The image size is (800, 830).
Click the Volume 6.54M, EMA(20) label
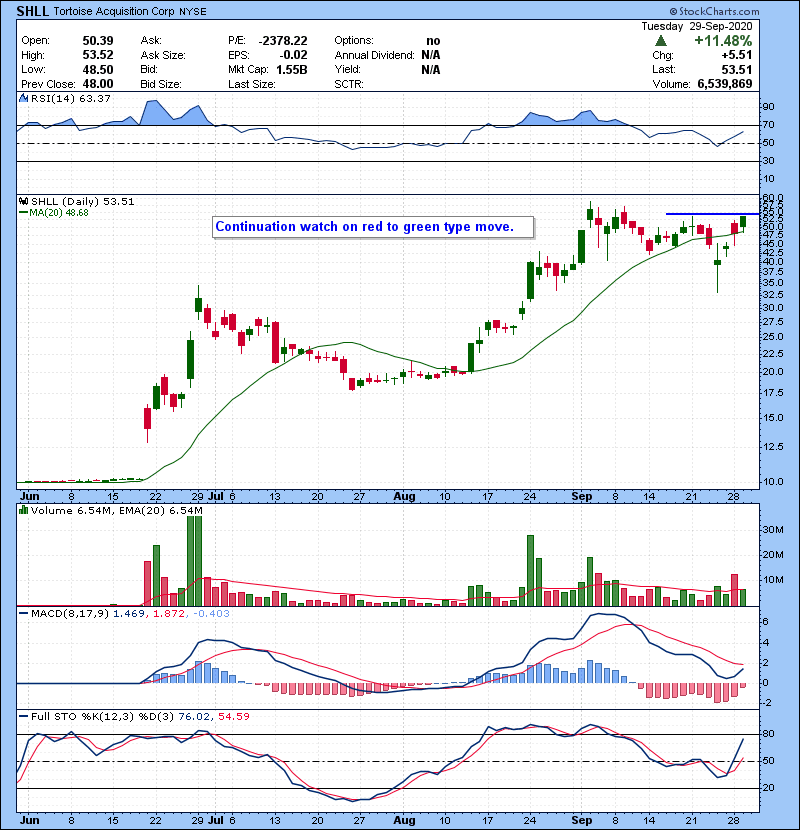[x=116, y=511]
